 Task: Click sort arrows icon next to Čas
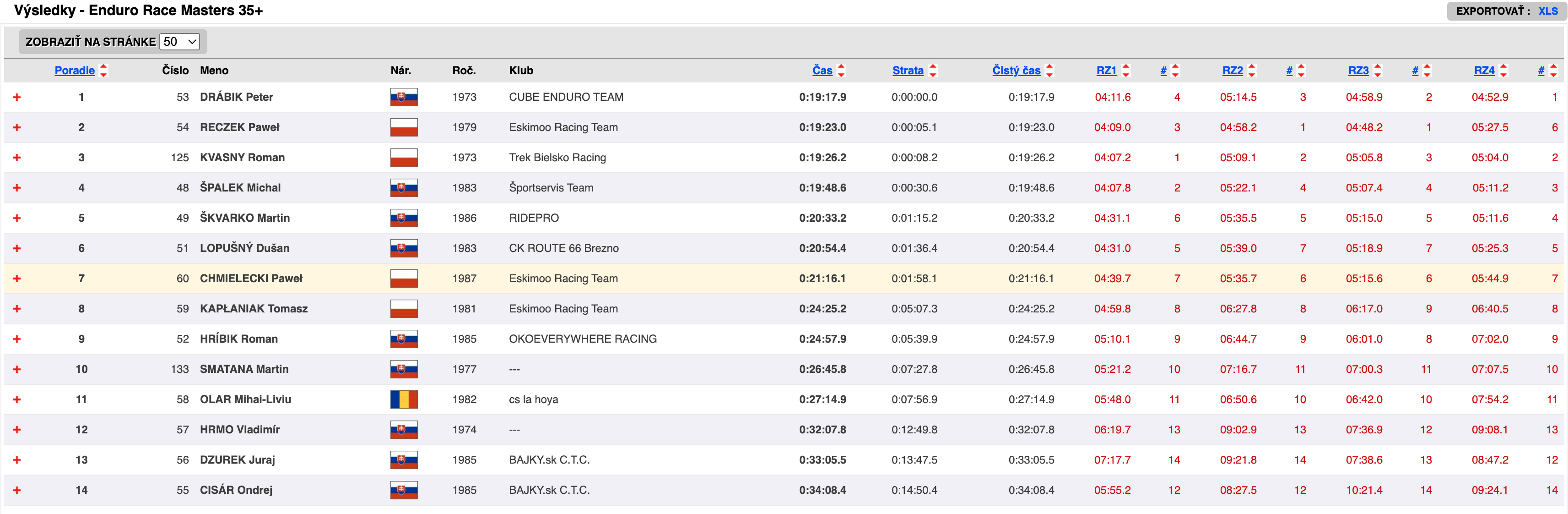coord(841,71)
